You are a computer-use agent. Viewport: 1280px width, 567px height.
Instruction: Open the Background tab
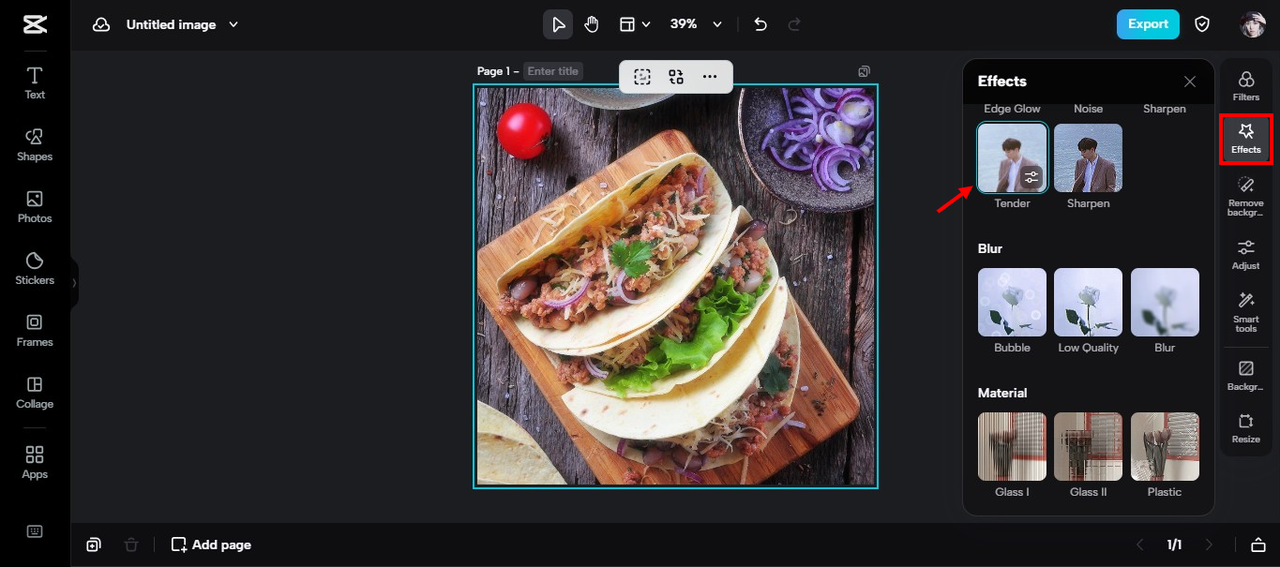(x=1246, y=376)
